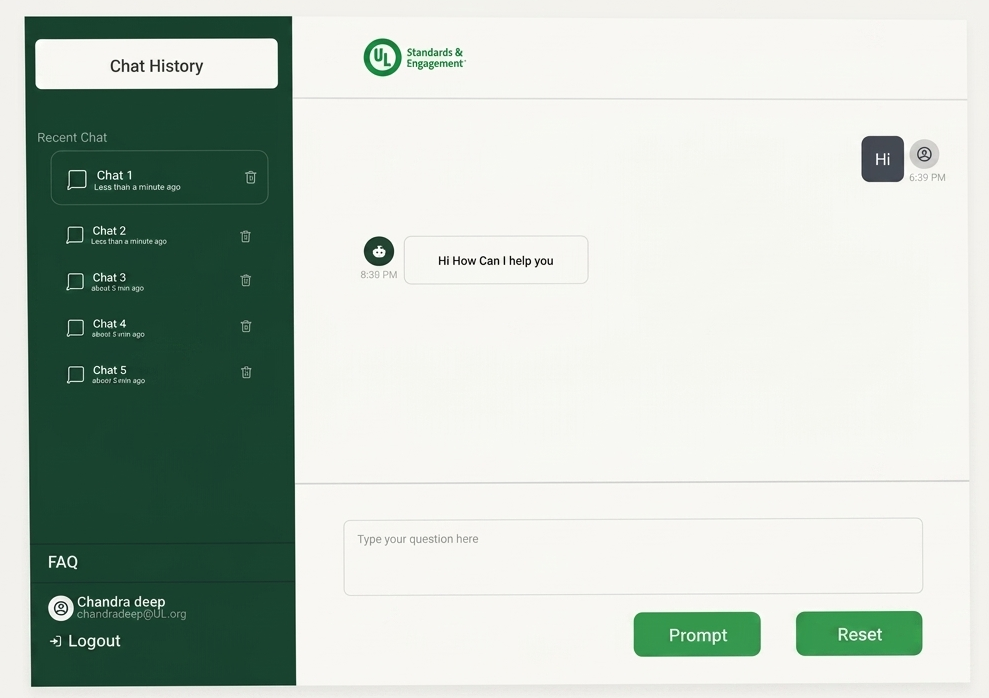
Task: Delete Chat 5 with its trash icon
Action: coord(247,372)
